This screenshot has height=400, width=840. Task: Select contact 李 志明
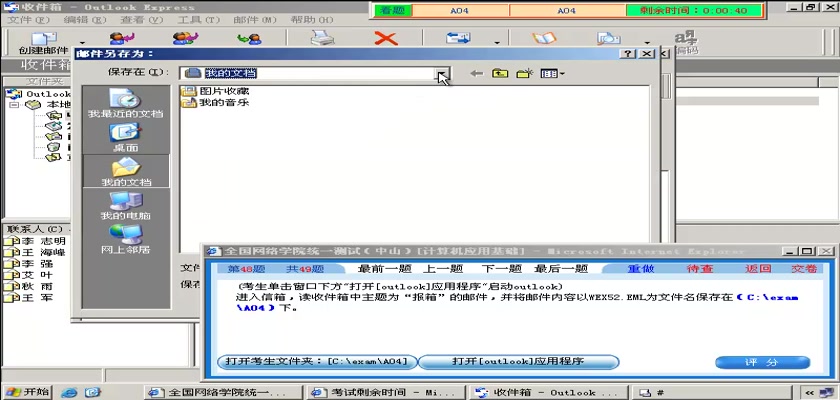click(35, 241)
